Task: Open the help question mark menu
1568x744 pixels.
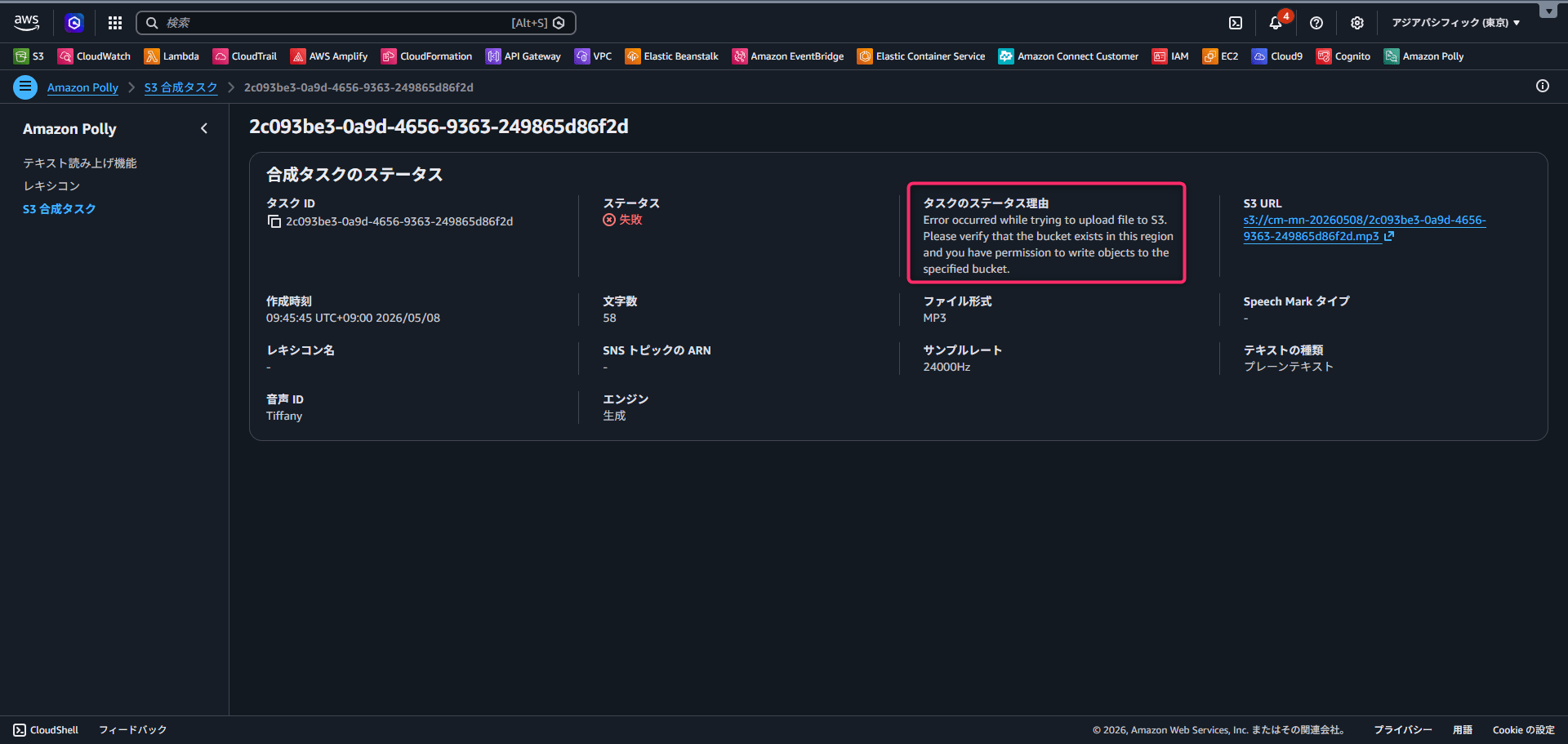Action: pos(1316,23)
